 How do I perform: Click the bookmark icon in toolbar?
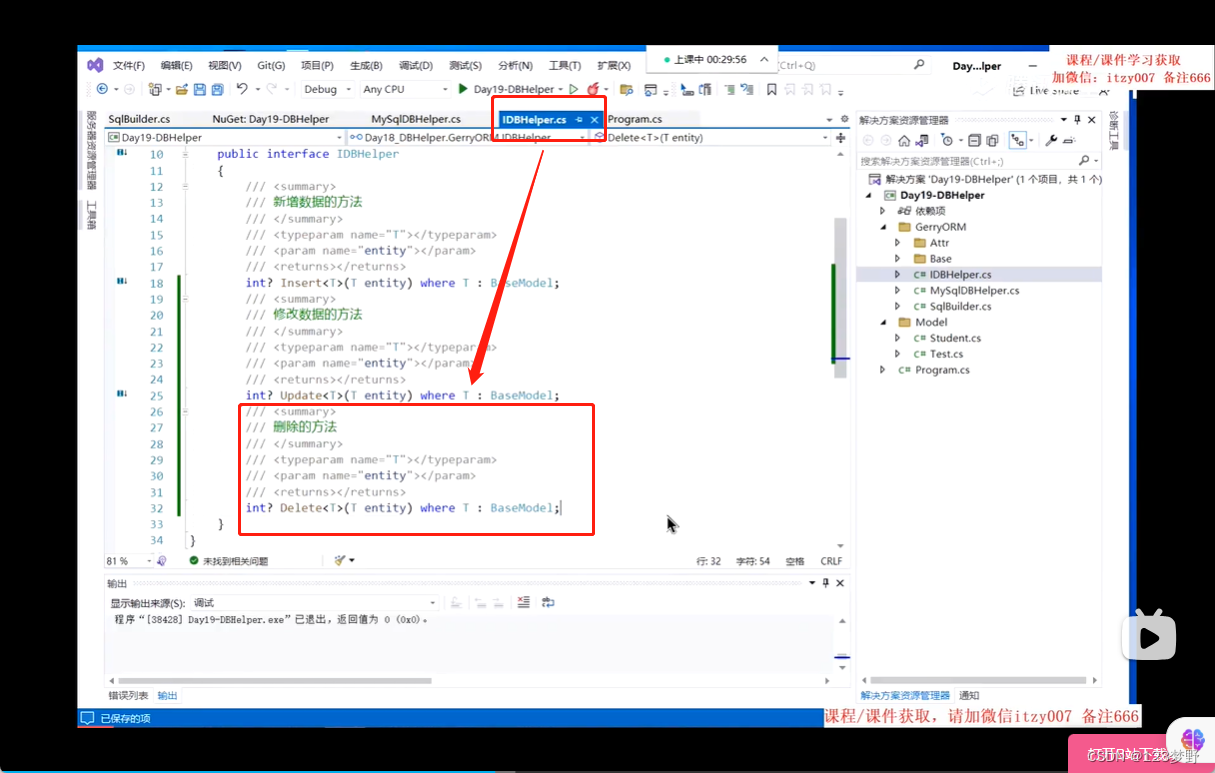(771, 89)
